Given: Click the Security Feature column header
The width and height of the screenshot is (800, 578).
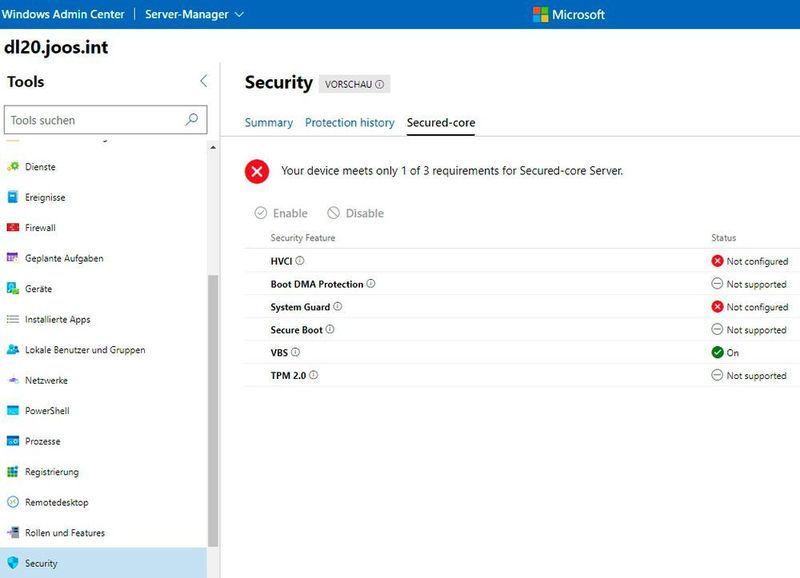Looking at the screenshot, I should (x=303, y=238).
